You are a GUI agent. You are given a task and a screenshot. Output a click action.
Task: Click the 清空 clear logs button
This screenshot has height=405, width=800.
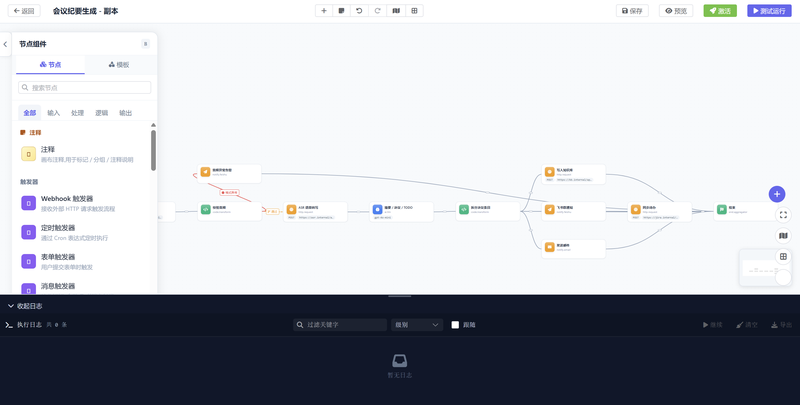click(747, 325)
